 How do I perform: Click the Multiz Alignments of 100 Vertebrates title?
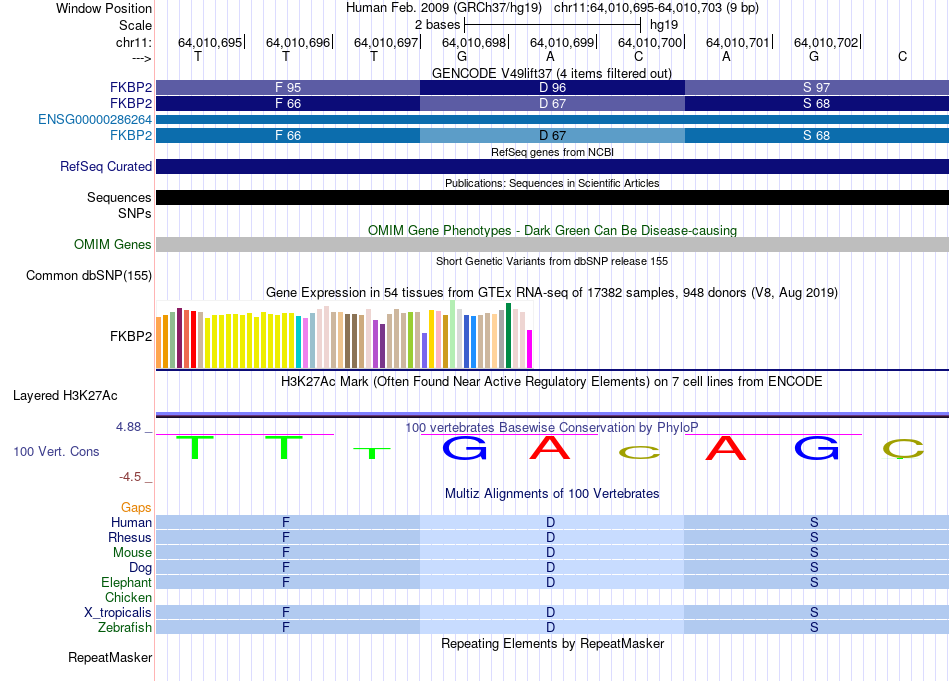(x=552, y=494)
